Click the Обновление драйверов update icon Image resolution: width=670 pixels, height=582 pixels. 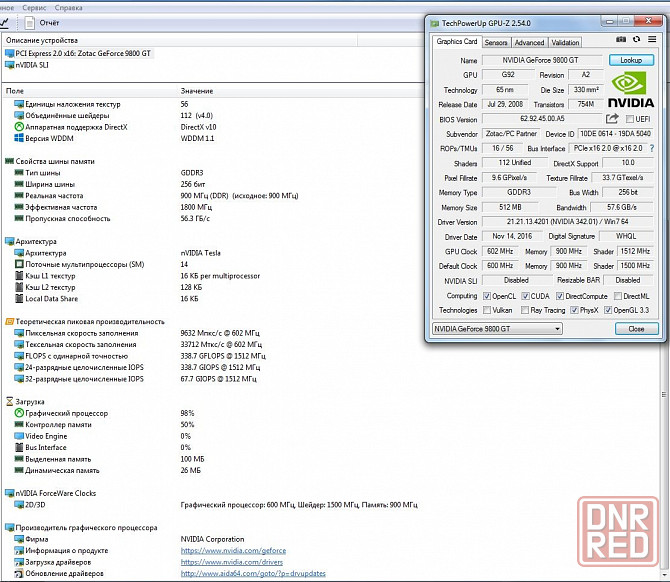pos(19,573)
